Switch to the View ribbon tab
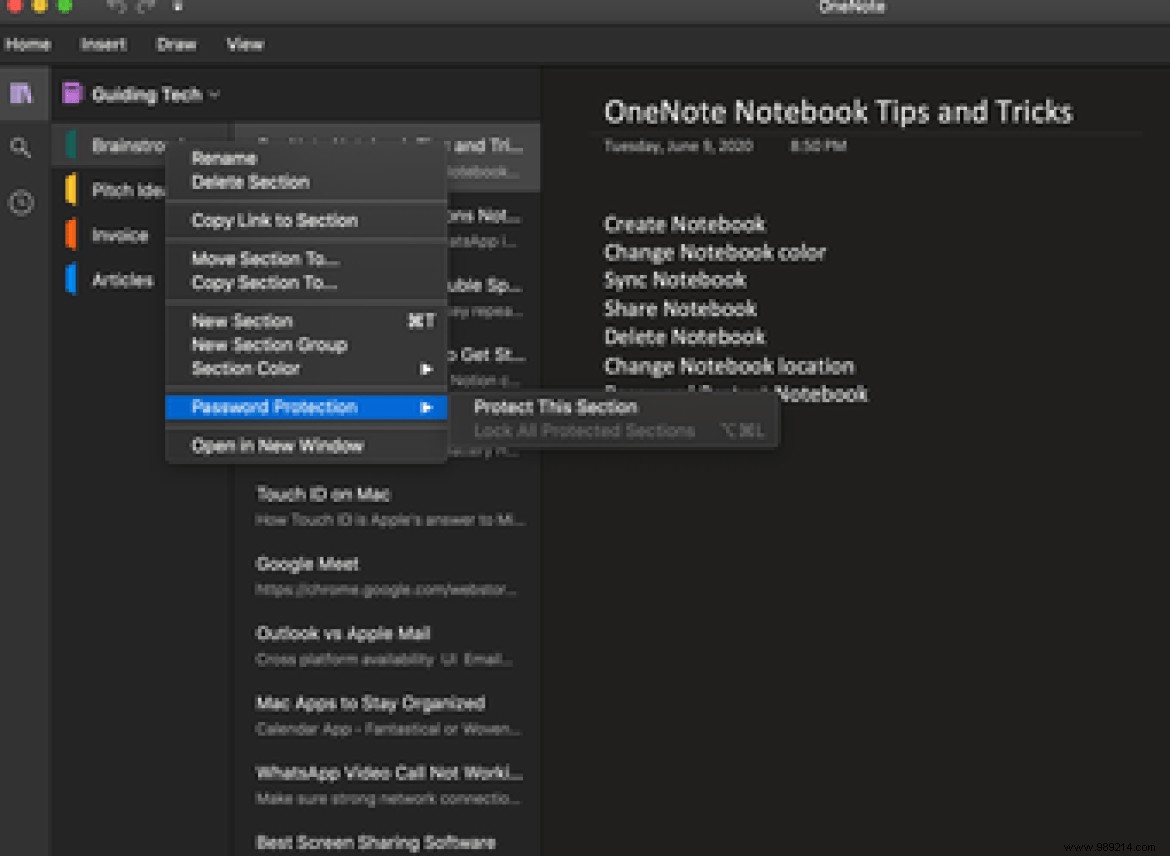The height and width of the screenshot is (856, 1170). point(244,44)
